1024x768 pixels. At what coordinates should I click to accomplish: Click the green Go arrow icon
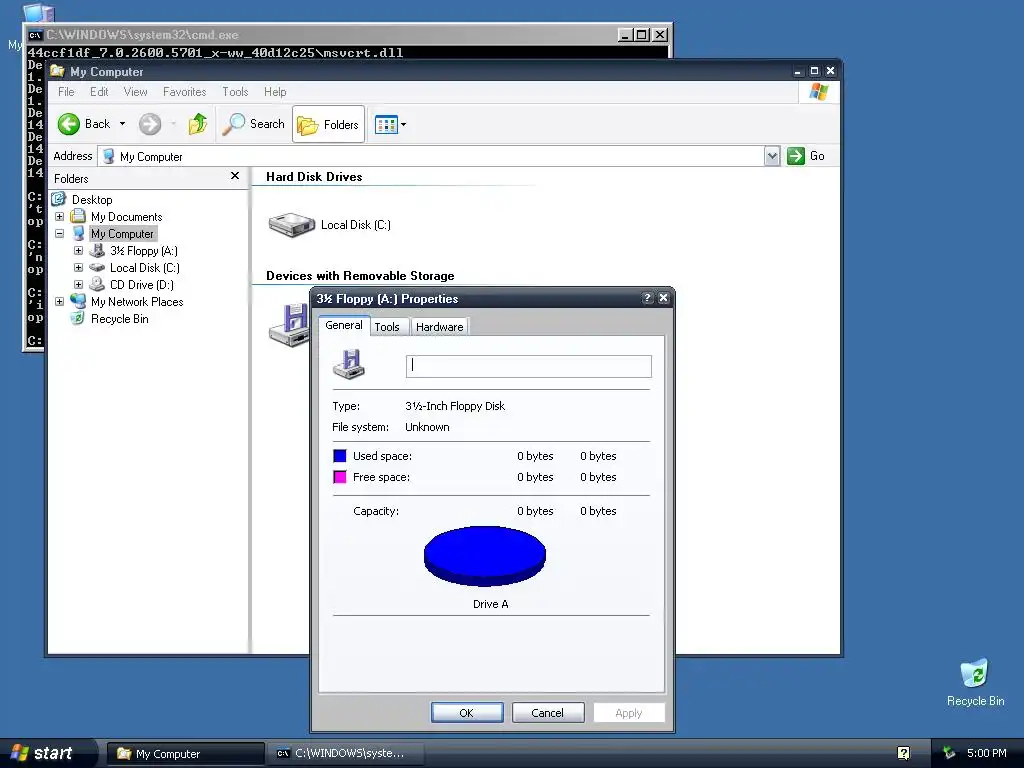click(795, 156)
